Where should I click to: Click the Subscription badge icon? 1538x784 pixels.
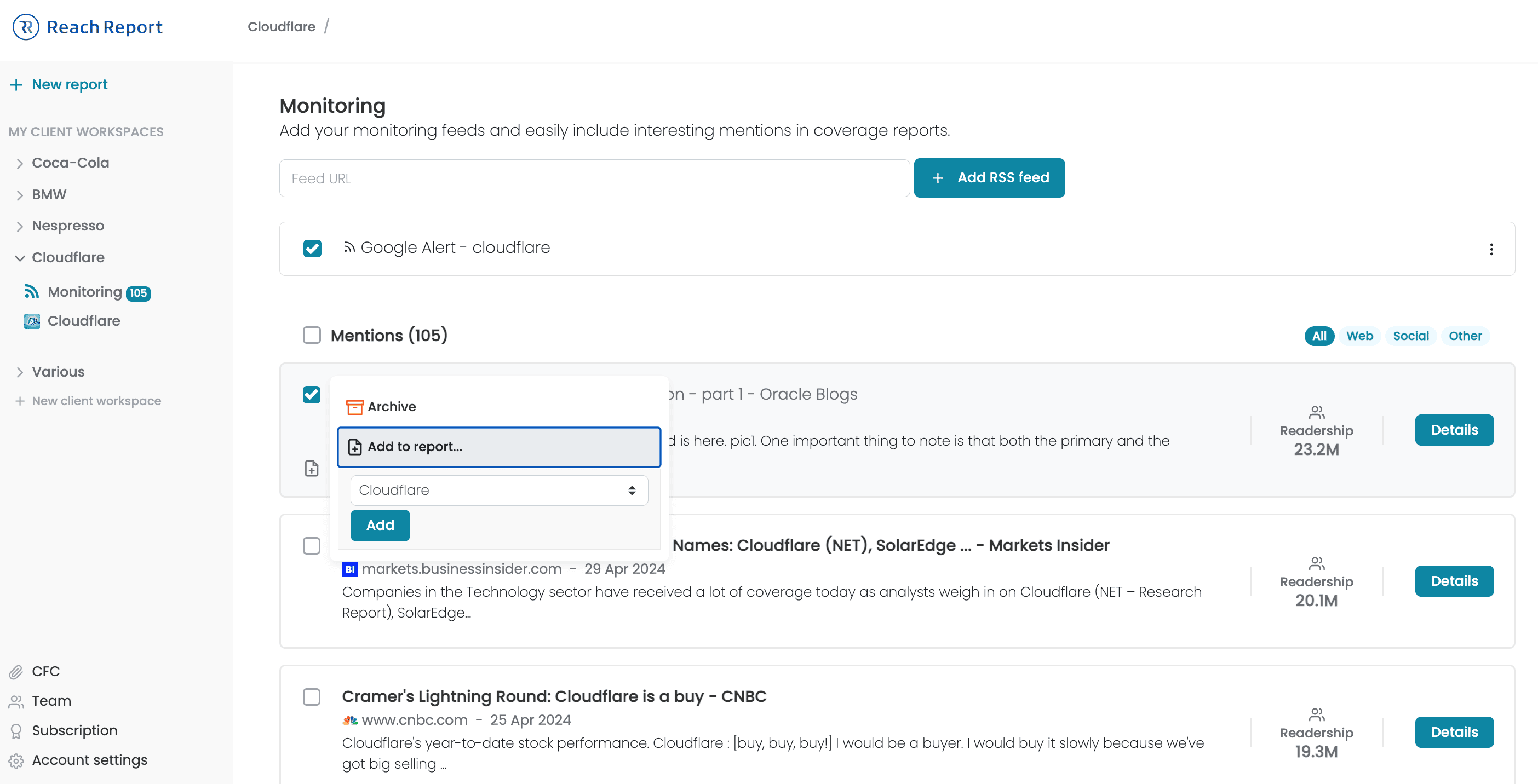coord(16,731)
